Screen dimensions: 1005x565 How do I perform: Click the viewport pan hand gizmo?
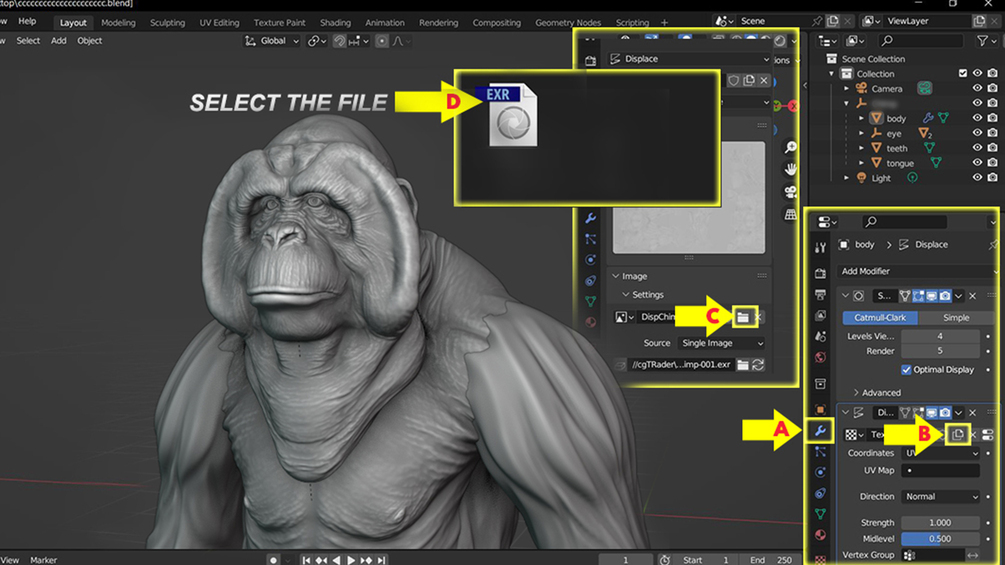pyautogui.click(x=791, y=169)
